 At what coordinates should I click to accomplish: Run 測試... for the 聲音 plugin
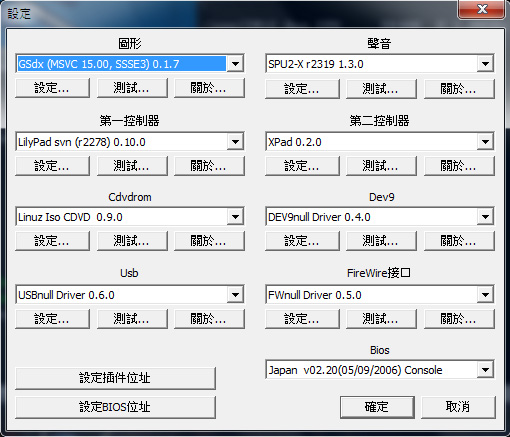pyautogui.click(x=381, y=89)
